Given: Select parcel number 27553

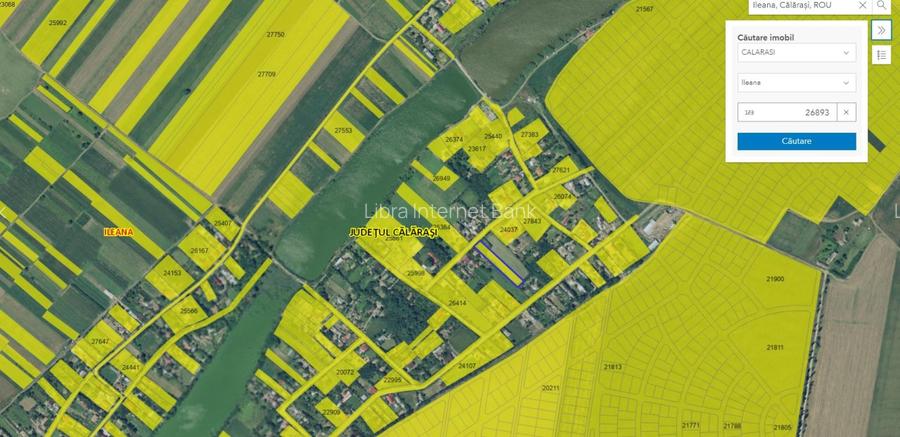Looking at the screenshot, I should click(343, 131).
